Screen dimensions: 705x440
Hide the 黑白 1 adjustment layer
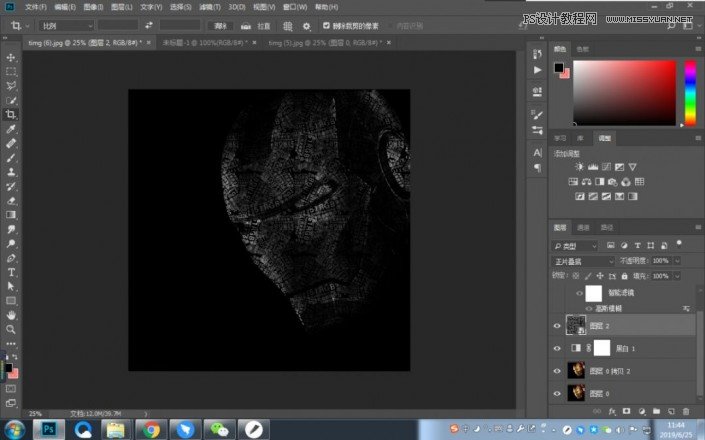pos(557,348)
